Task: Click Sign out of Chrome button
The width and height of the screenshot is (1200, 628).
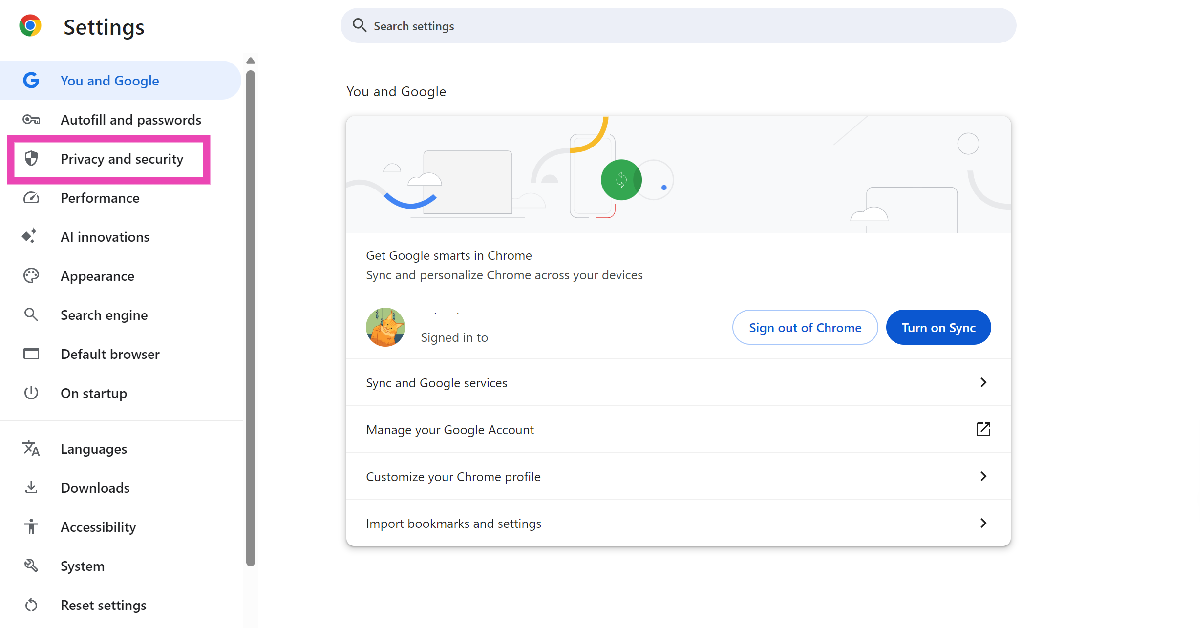Action: coord(805,328)
